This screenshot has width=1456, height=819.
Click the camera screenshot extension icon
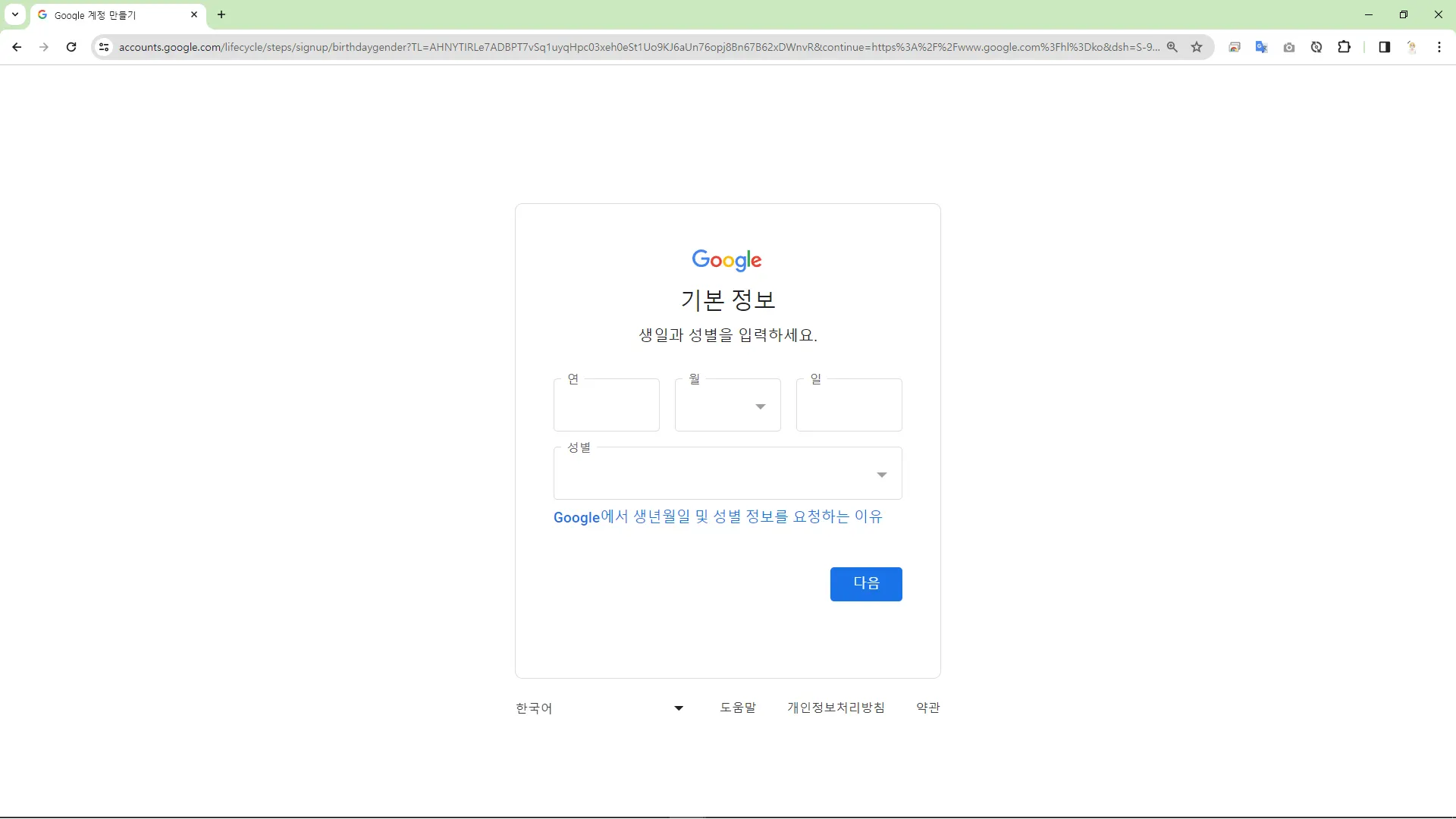pyautogui.click(x=1289, y=47)
